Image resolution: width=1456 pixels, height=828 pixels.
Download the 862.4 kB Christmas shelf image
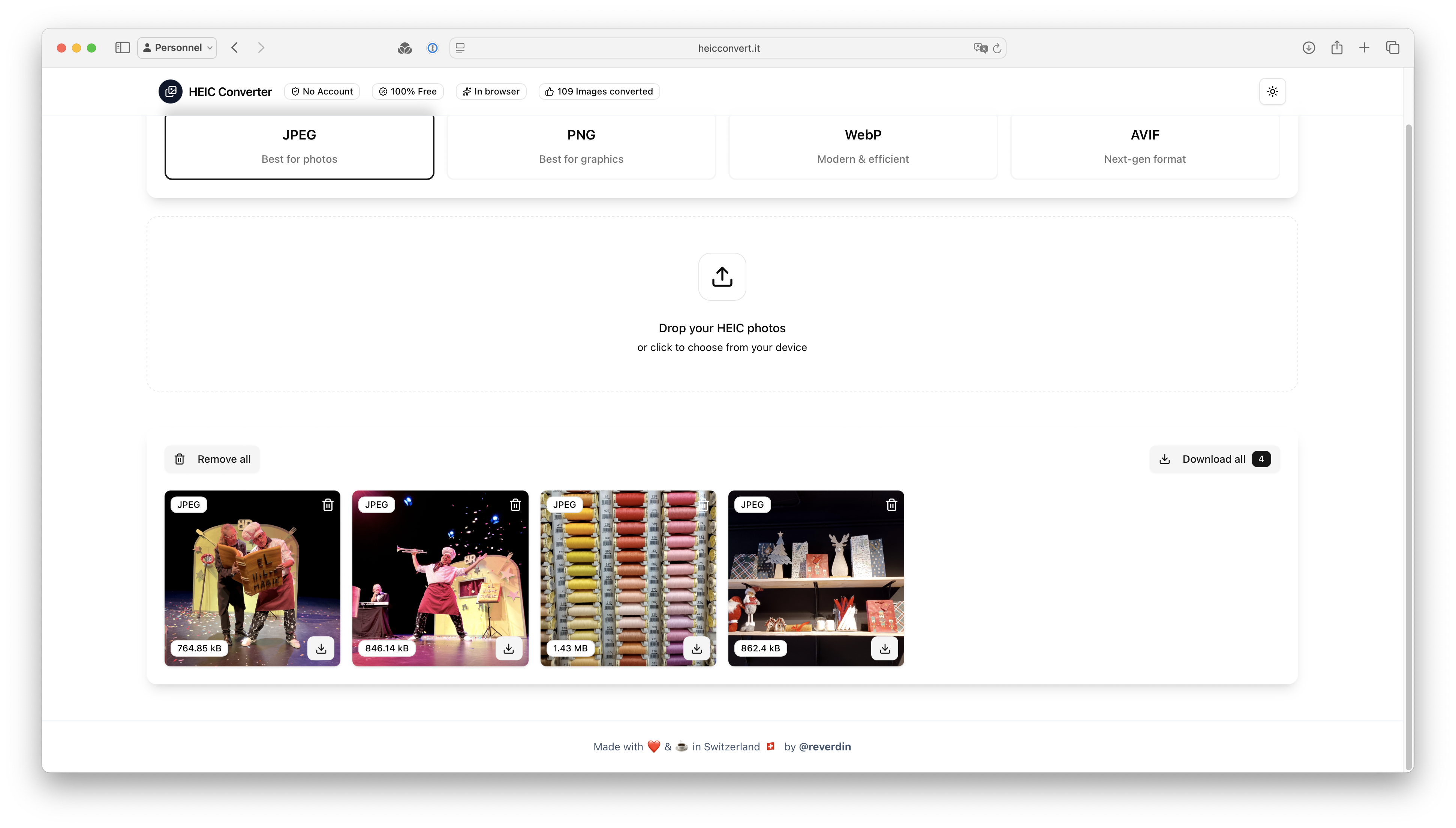(x=884, y=648)
